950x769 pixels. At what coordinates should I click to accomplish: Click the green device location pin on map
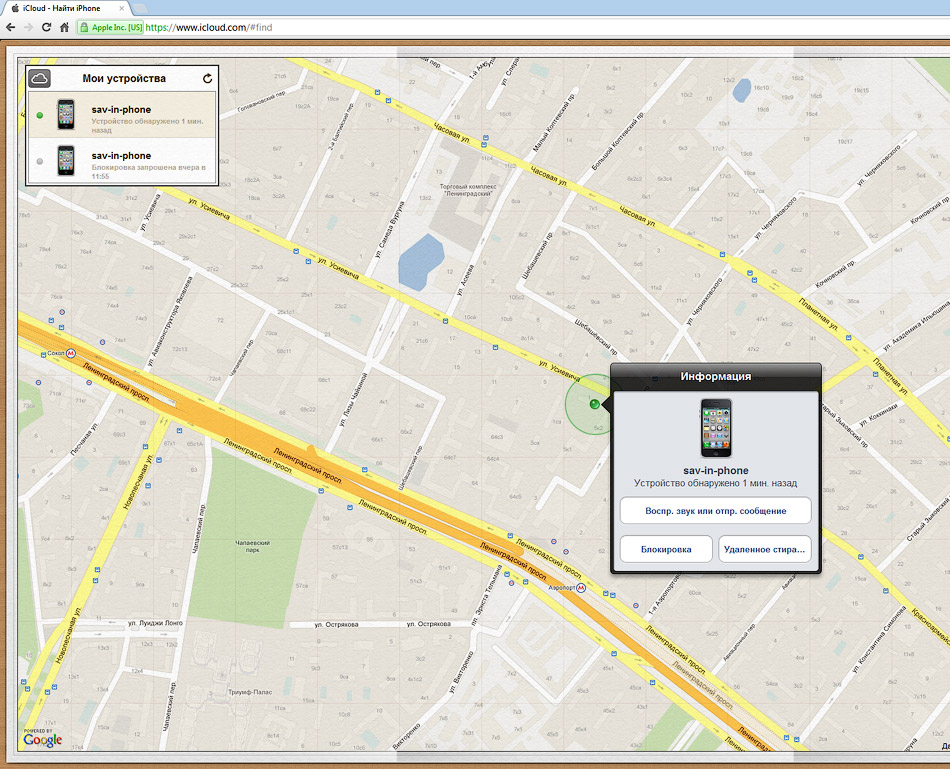click(594, 404)
